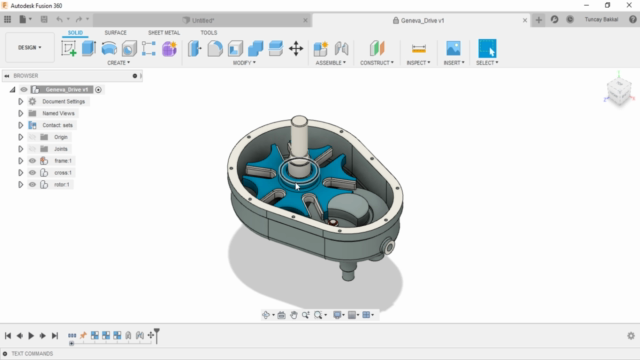Expand Contact sets node
This screenshot has height=360, width=640.
coord(20,125)
